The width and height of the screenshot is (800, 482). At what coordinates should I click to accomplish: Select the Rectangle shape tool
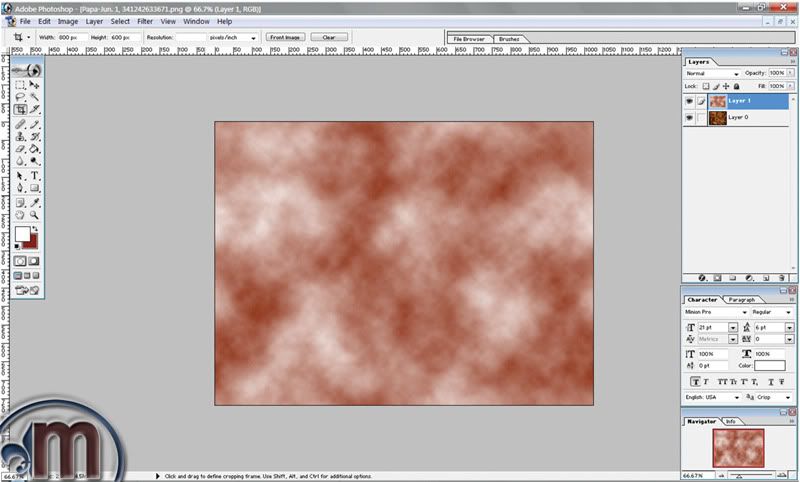click(x=34, y=188)
